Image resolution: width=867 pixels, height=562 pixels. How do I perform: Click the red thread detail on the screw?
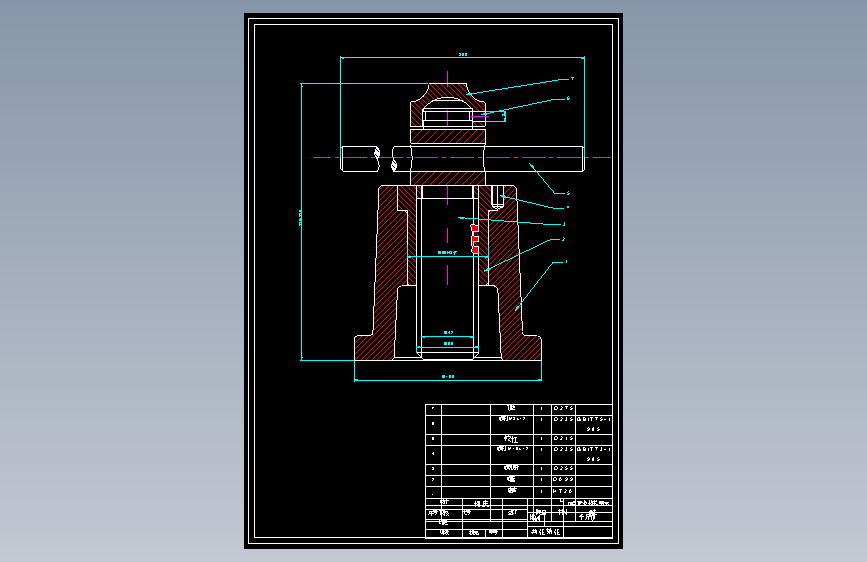(474, 239)
